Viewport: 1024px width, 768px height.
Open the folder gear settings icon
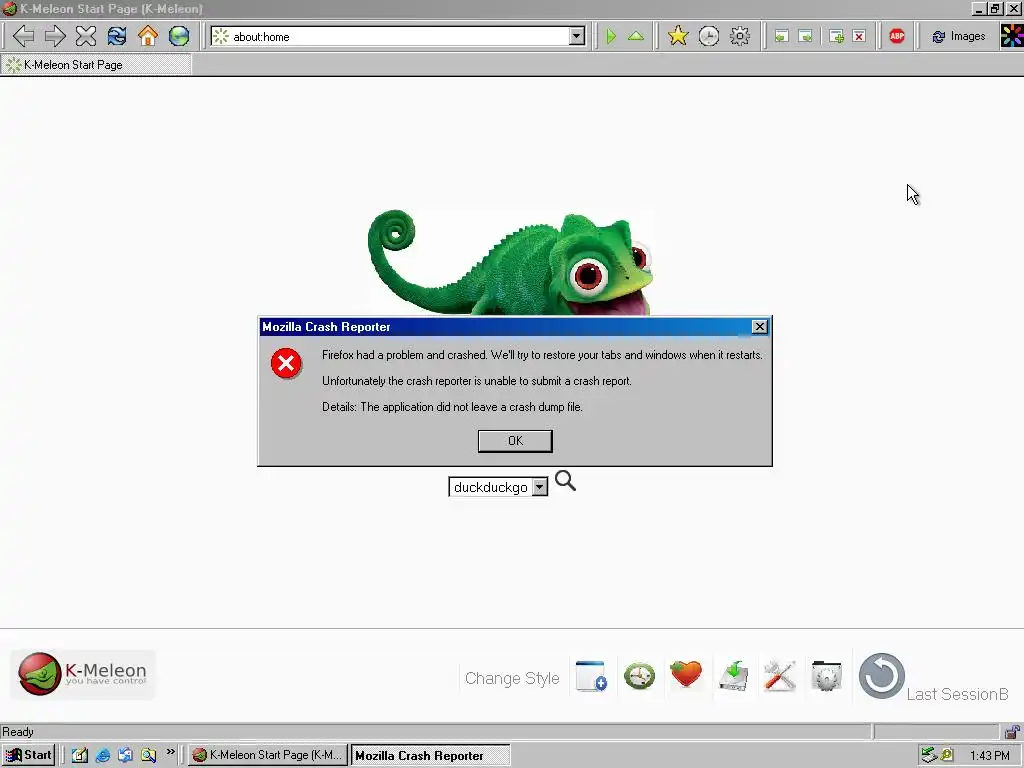tap(827, 675)
